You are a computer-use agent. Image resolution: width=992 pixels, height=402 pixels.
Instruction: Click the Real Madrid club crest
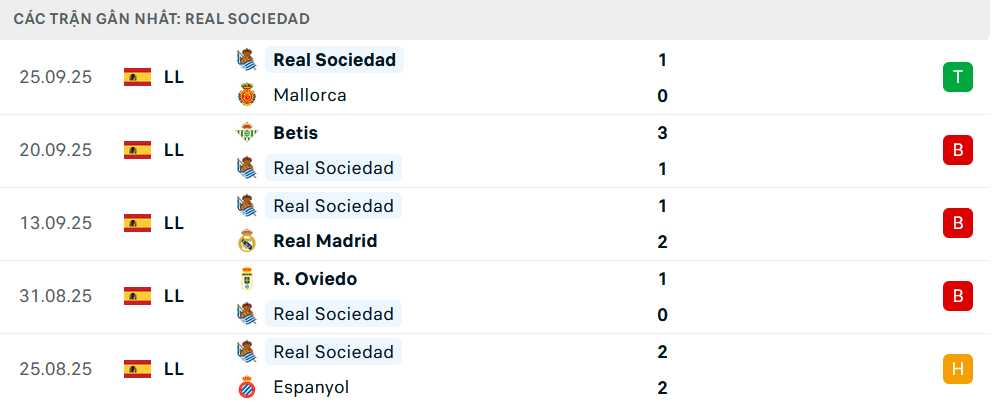(246, 241)
